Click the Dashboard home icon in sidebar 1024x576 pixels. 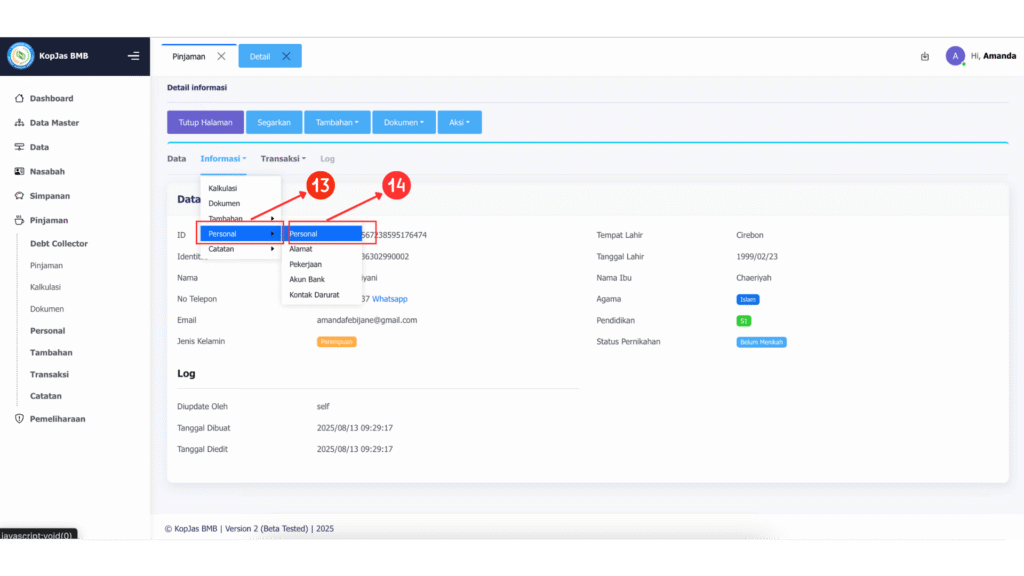[19, 99]
